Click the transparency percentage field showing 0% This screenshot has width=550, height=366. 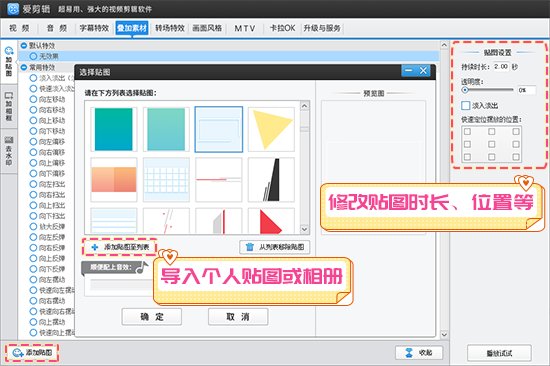[526, 90]
